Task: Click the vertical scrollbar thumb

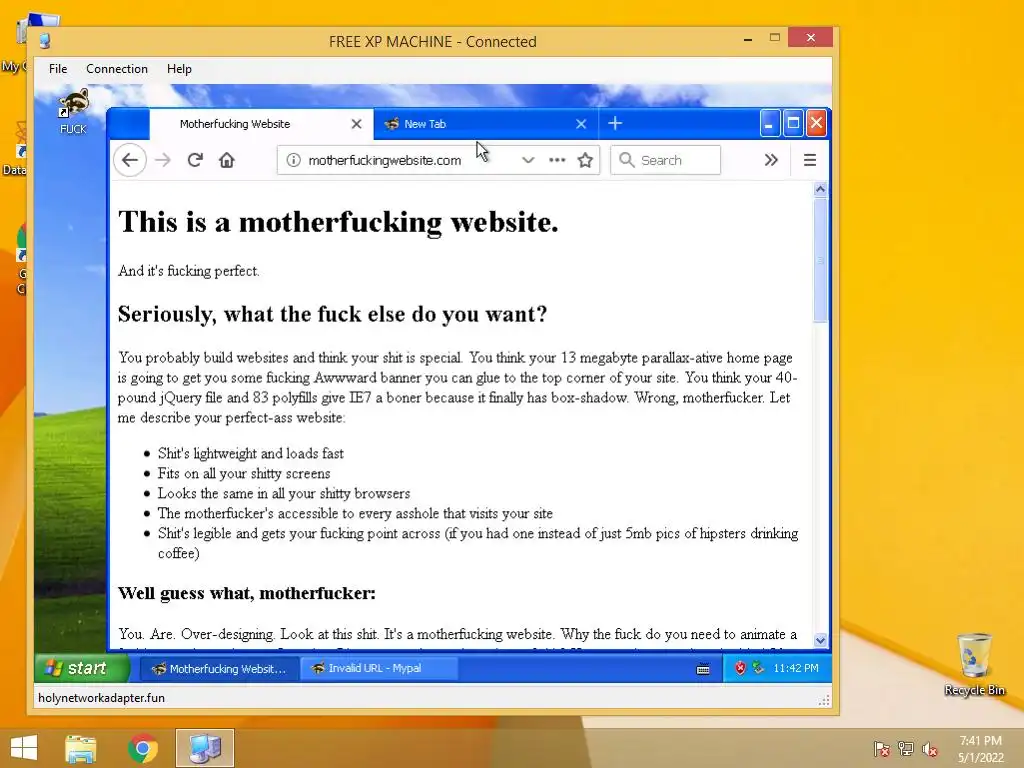Action: point(820,260)
